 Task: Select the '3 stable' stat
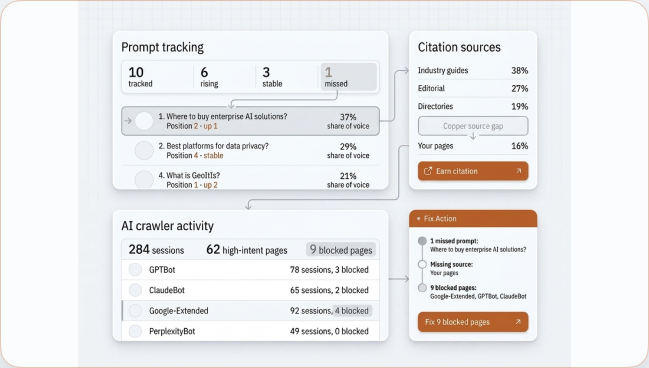272,77
